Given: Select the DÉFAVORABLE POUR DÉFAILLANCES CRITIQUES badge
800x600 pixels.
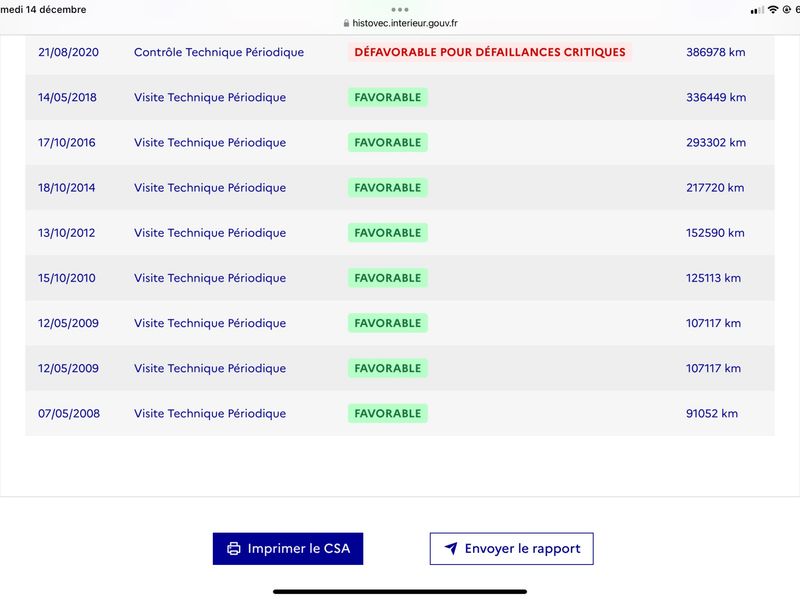Looking at the screenshot, I should click(x=490, y=52).
